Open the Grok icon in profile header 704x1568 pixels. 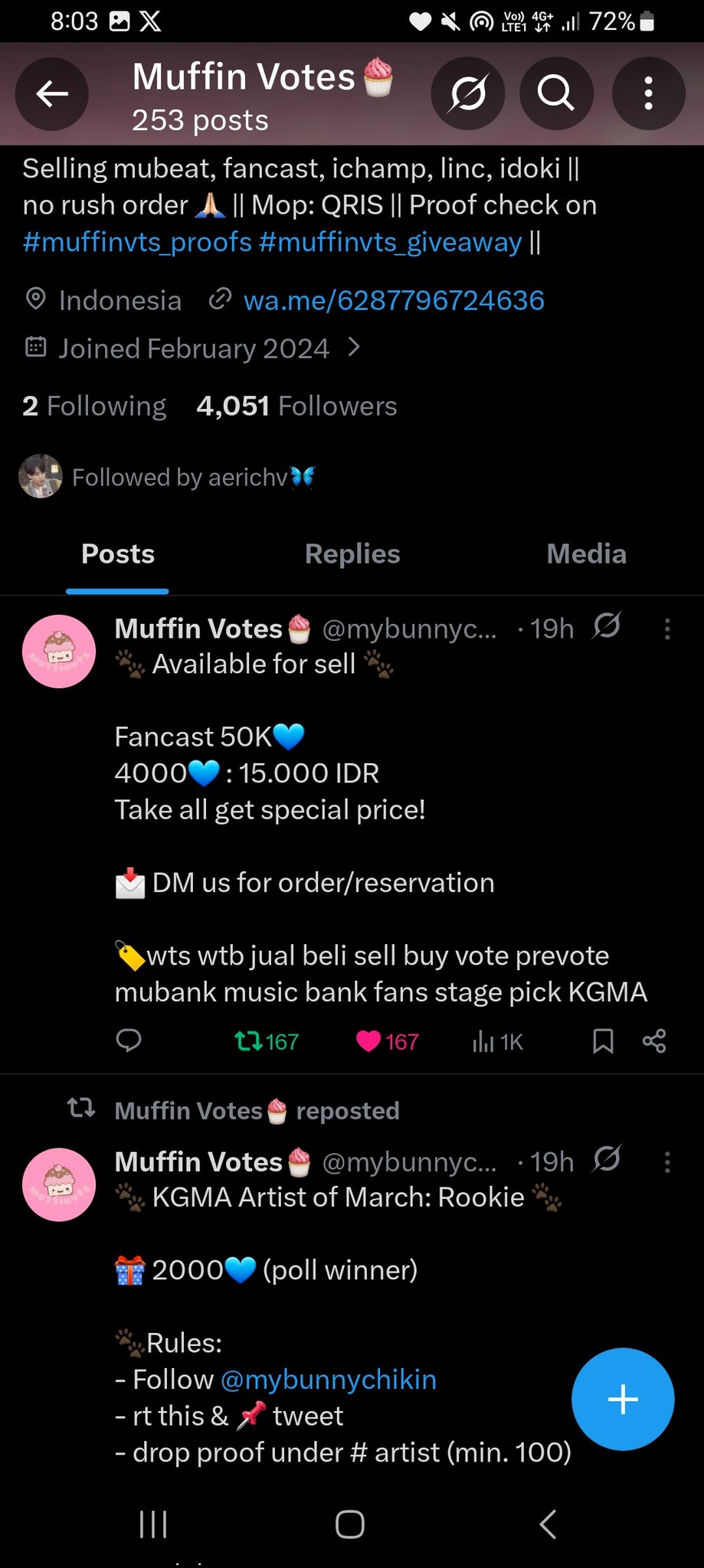point(468,94)
